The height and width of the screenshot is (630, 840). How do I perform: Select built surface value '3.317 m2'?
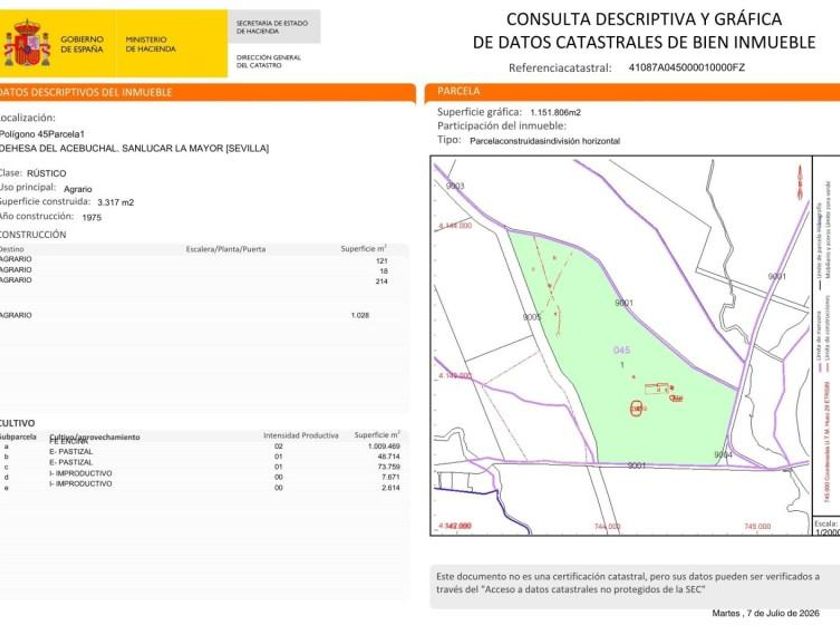coord(116,202)
